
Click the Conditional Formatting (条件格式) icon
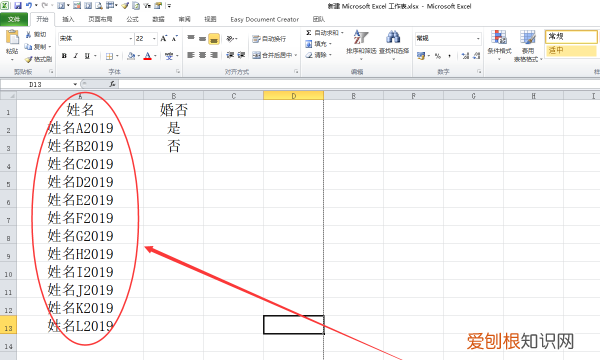click(499, 37)
